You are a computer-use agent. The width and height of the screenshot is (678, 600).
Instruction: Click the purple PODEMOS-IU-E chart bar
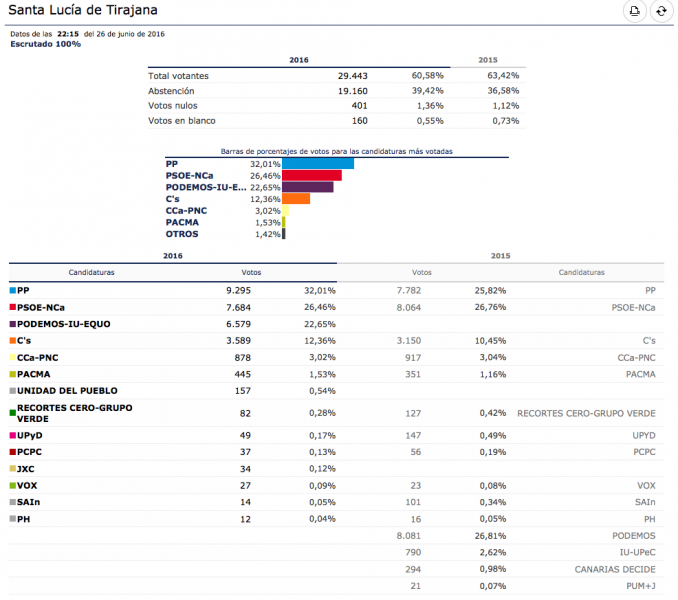pyautogui.click(x=308, y=187)
